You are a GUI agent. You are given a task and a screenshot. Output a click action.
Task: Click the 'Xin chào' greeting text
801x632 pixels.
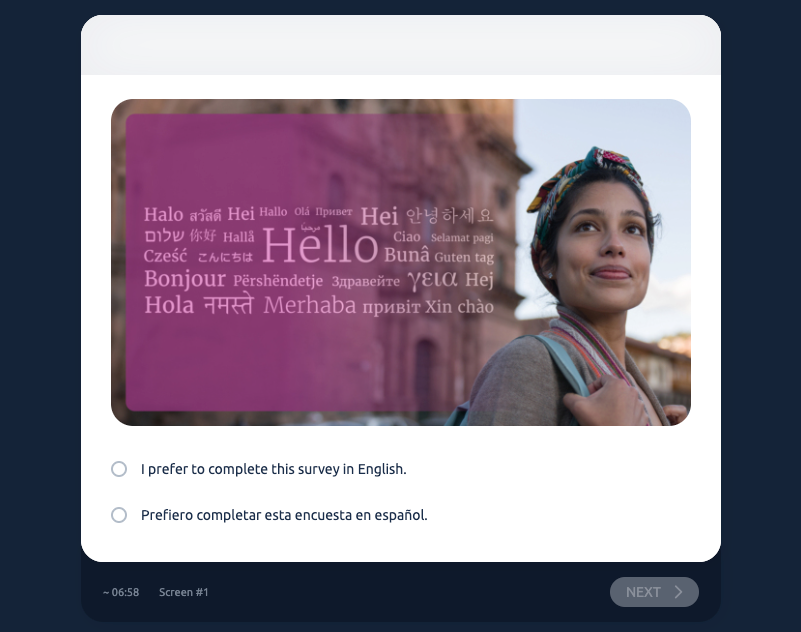pyautogui.click(x=459, y=307)
